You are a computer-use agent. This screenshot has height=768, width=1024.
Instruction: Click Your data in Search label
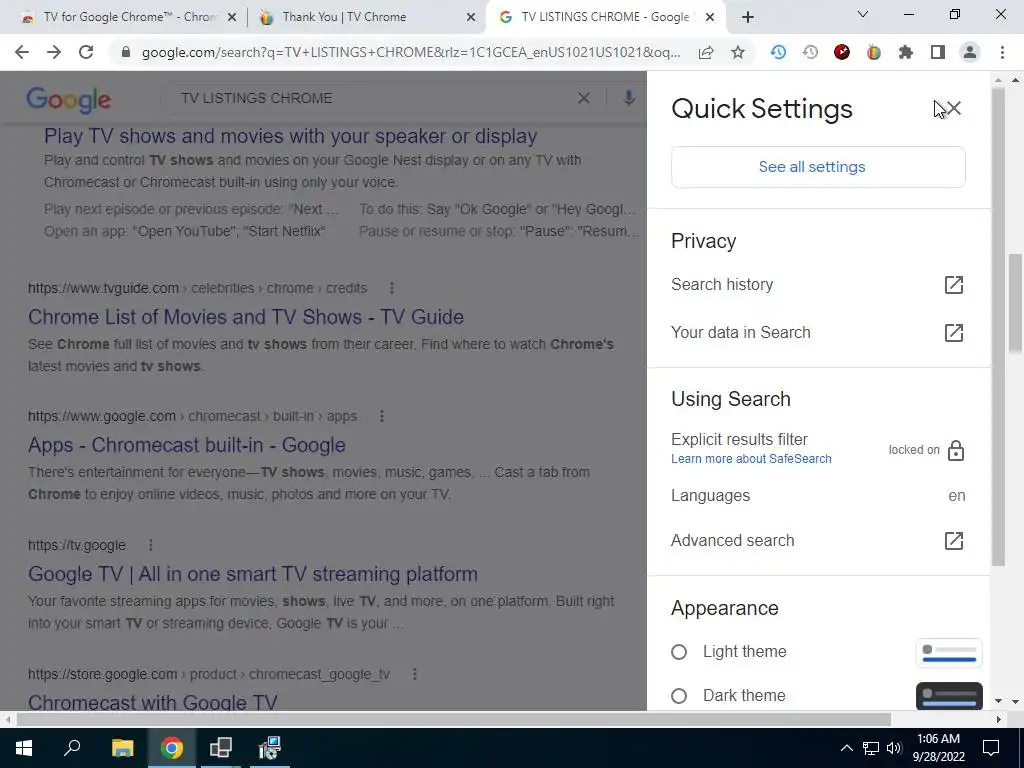(741, 332)
